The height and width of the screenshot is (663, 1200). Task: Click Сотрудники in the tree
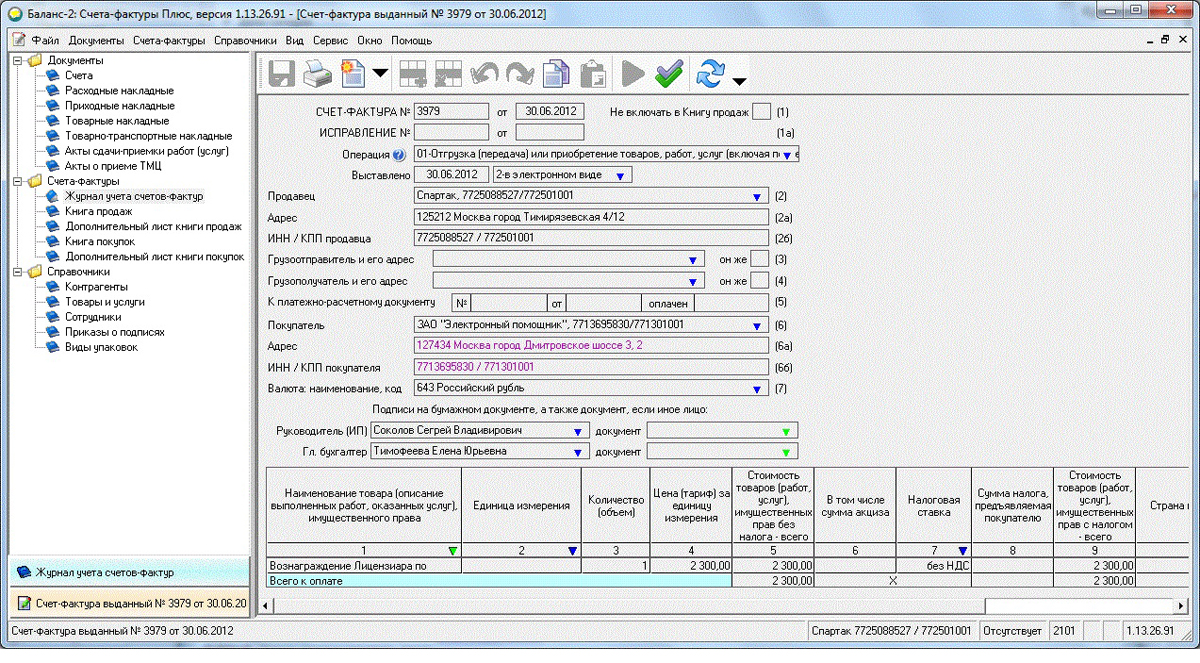point(93,317)
